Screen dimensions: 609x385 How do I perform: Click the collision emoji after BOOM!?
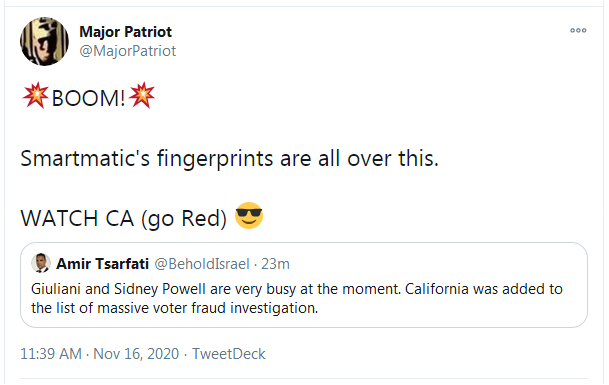pos(142,95)
